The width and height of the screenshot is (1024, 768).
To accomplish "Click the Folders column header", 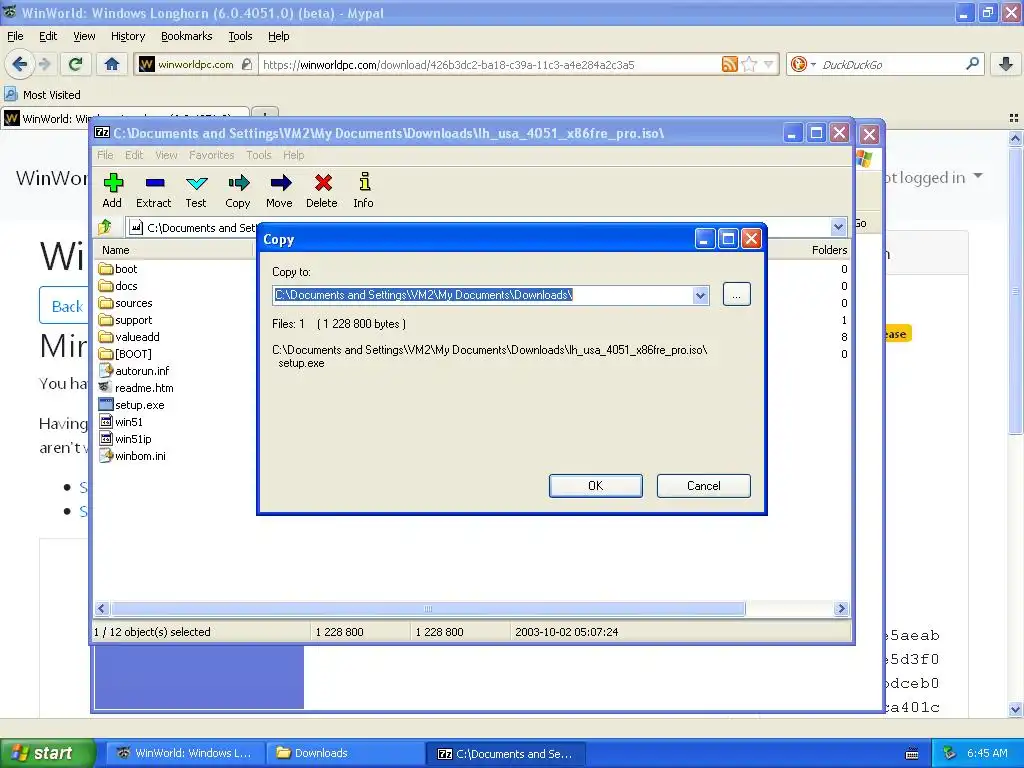I will [x=829, y=250].
